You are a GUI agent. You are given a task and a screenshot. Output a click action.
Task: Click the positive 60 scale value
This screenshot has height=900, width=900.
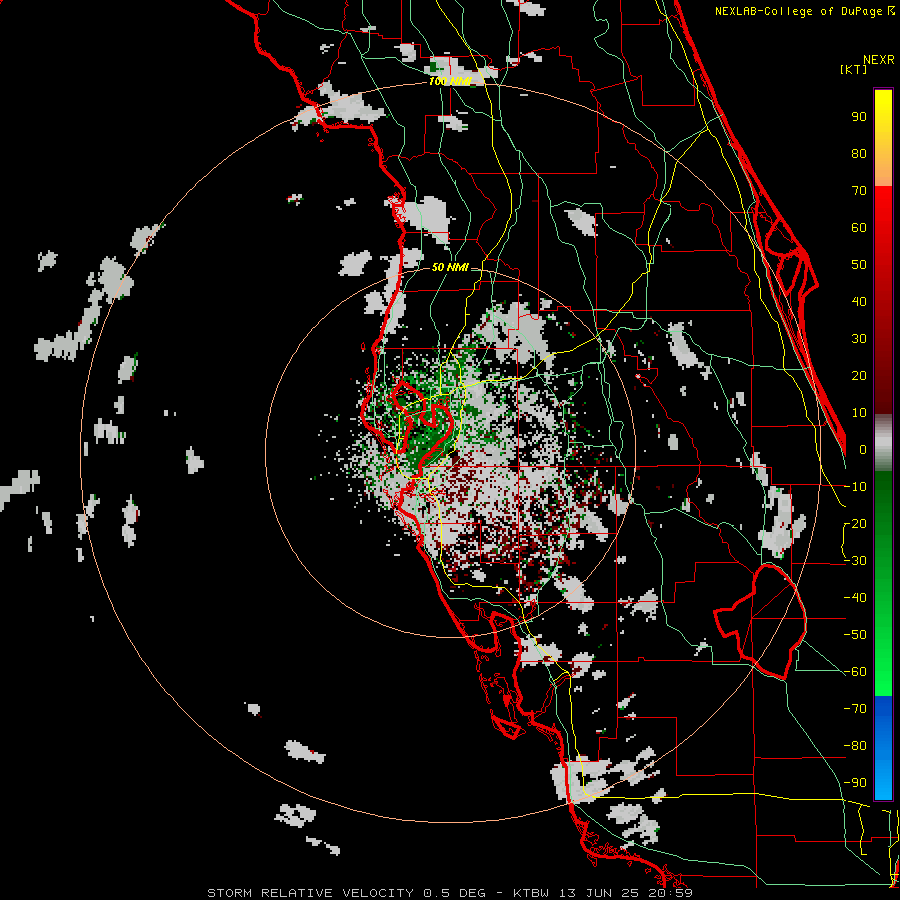coord(859,227)
